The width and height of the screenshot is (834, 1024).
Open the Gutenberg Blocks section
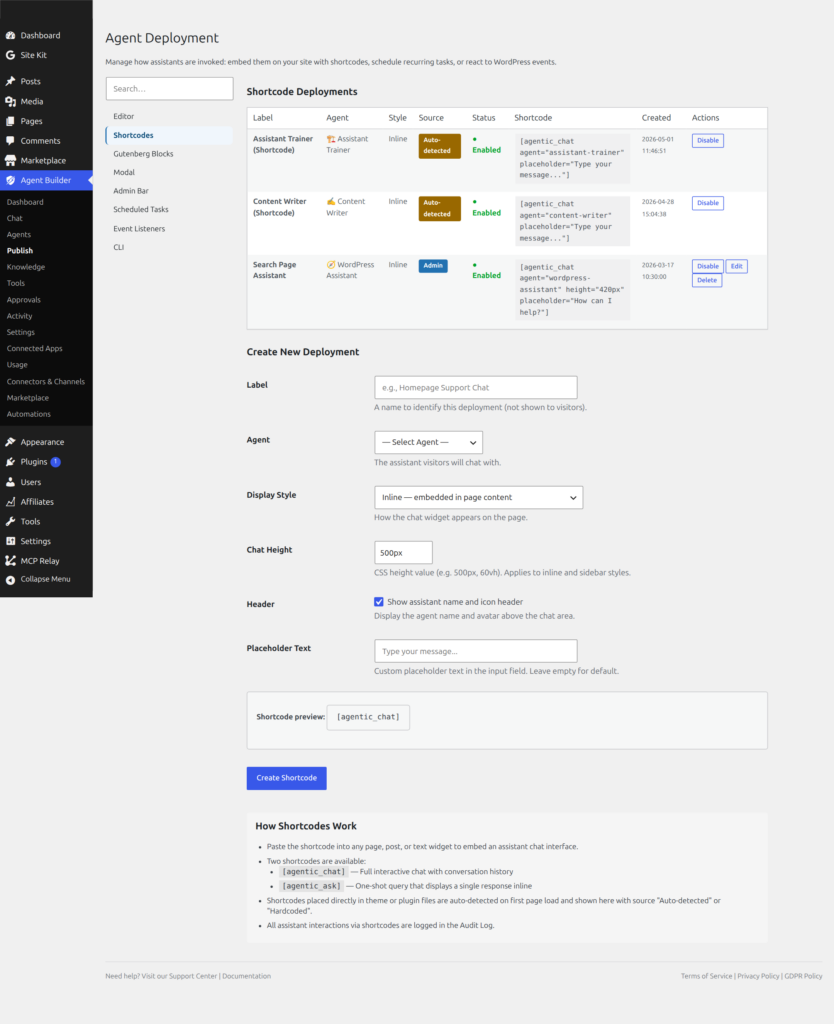[143, 153]
